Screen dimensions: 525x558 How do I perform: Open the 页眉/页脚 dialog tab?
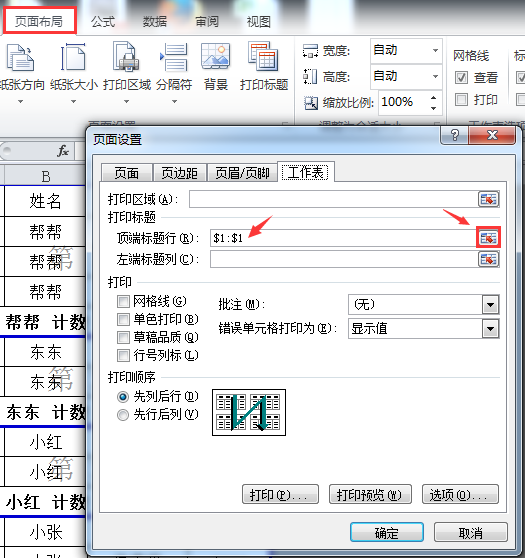pyautogui.click(x=242, y=173)
